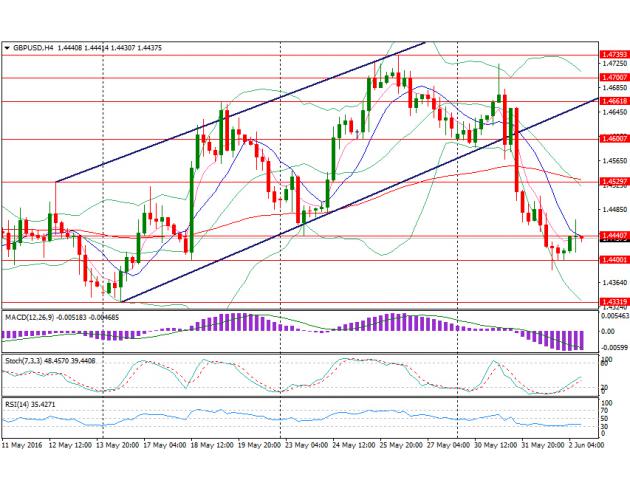
Task: Click the 1.46007 price level label
Action: [613, 139]
